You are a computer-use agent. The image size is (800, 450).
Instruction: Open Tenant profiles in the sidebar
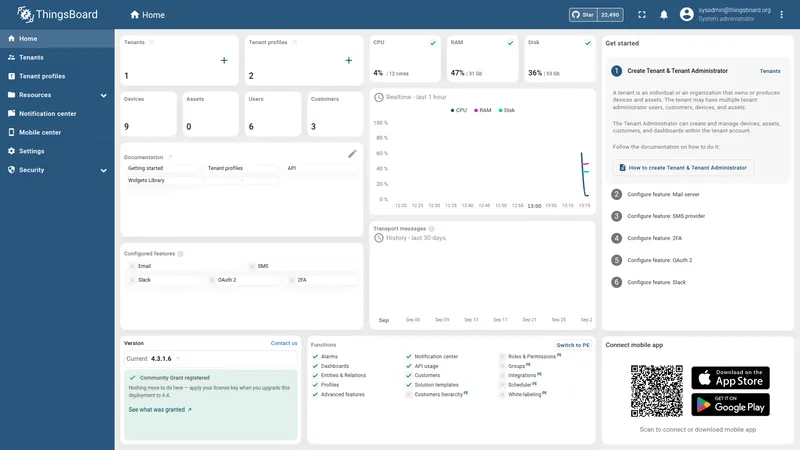57,76
